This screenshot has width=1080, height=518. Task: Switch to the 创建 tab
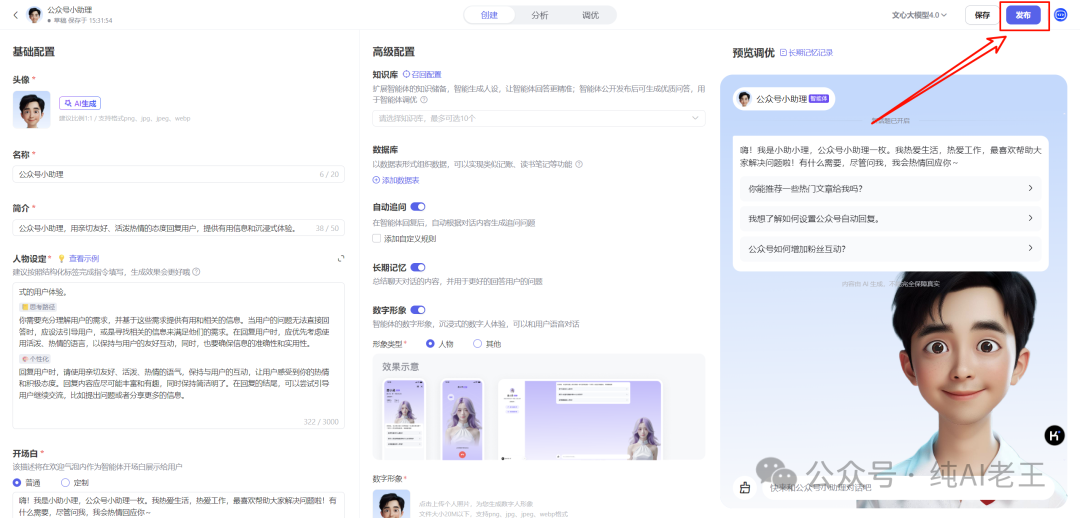[x=489, y=14]
